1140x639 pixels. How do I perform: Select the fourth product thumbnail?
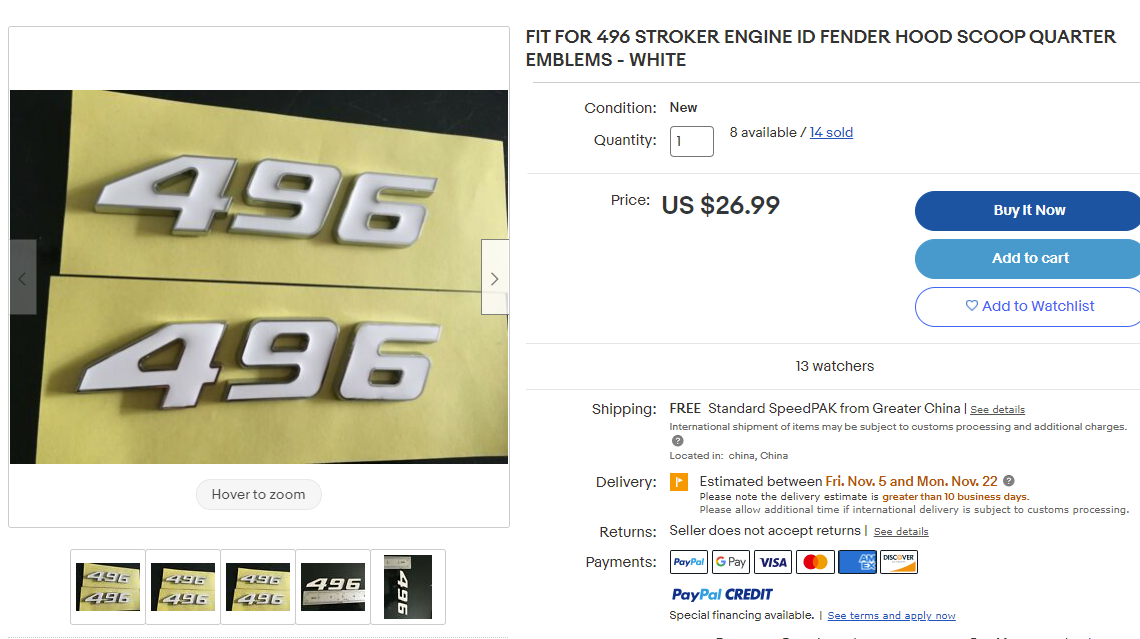[x=332, y=587]
